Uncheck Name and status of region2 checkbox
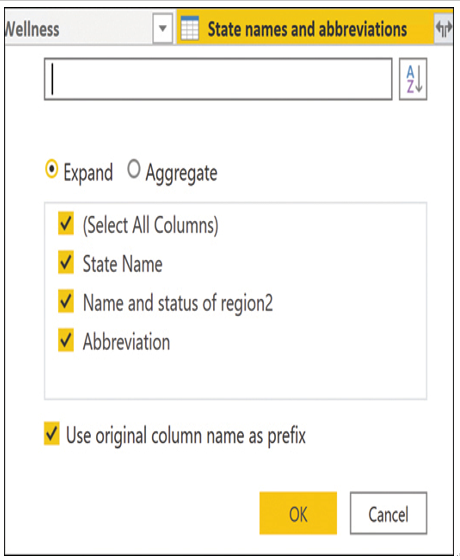Viewport: 460px width, 560px height. point(66,301)
